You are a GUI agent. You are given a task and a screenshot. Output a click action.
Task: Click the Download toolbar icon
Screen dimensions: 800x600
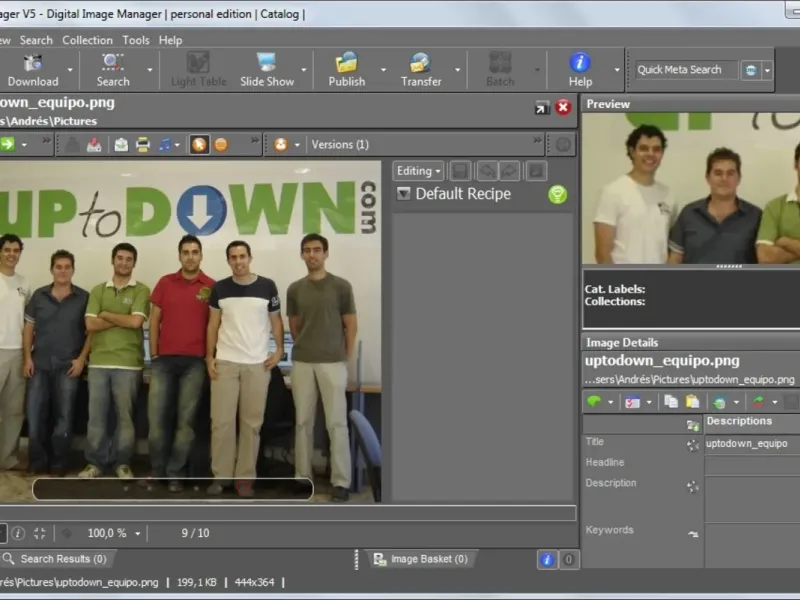coord(33,70)
